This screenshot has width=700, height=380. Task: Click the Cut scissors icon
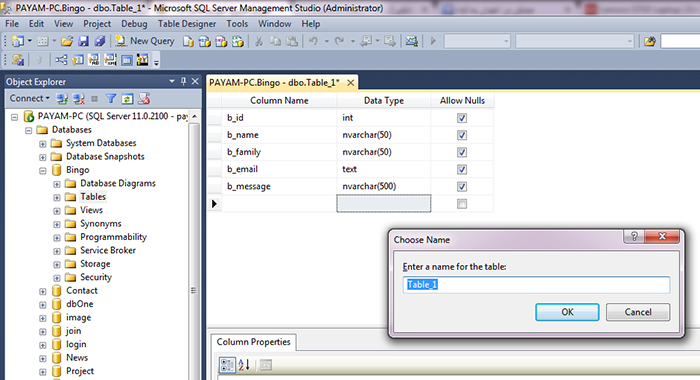click(258, 42)
